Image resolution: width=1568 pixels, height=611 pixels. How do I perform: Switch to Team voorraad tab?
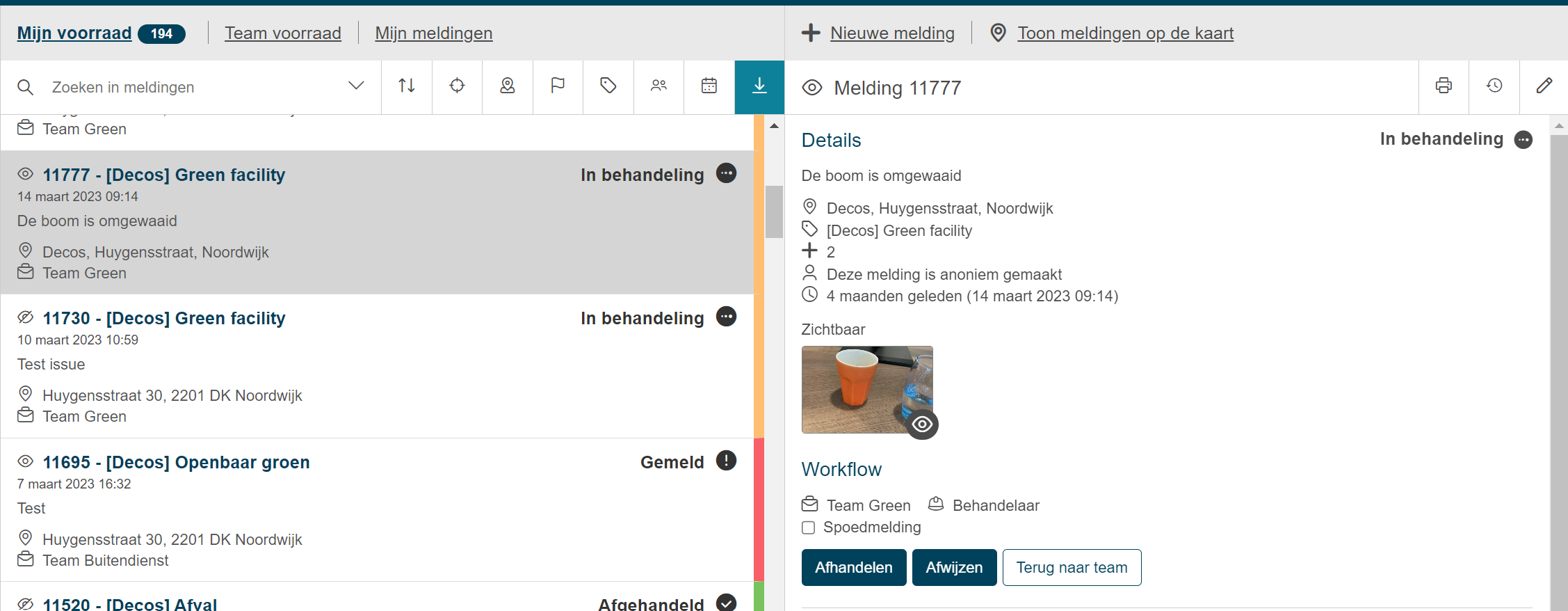point(283,33)
